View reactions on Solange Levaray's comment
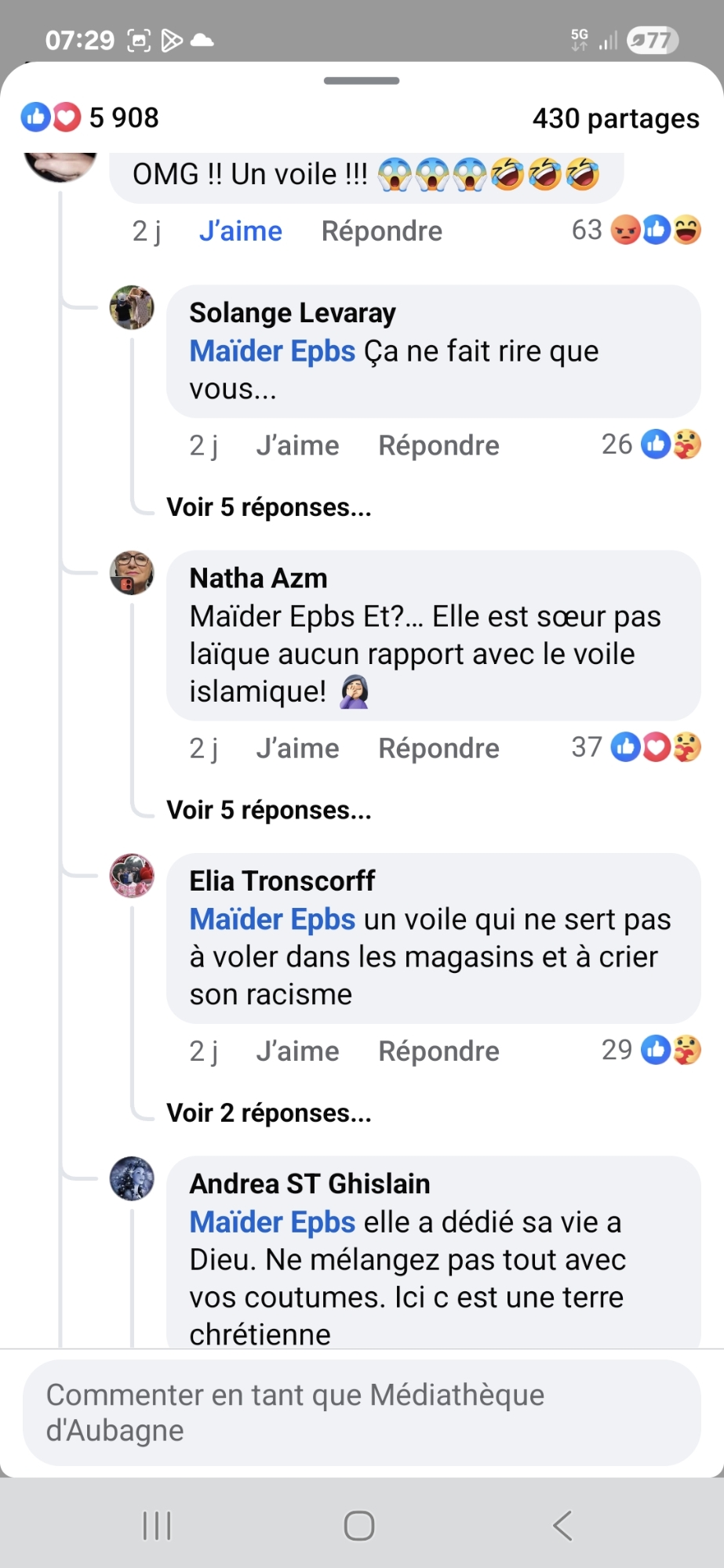 pyautogui.click(x=651, y=445)
